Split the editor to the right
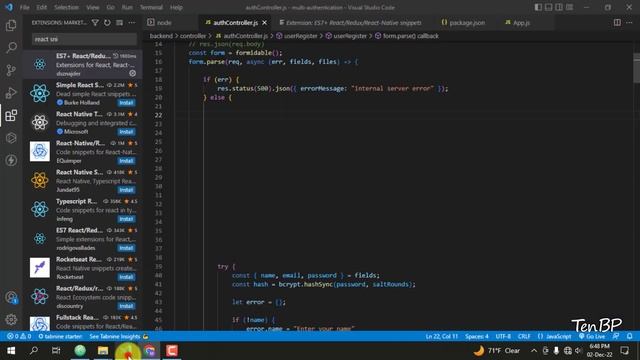Image resolution: width=640 pixels, height=360 pixels. click(617, 22)
